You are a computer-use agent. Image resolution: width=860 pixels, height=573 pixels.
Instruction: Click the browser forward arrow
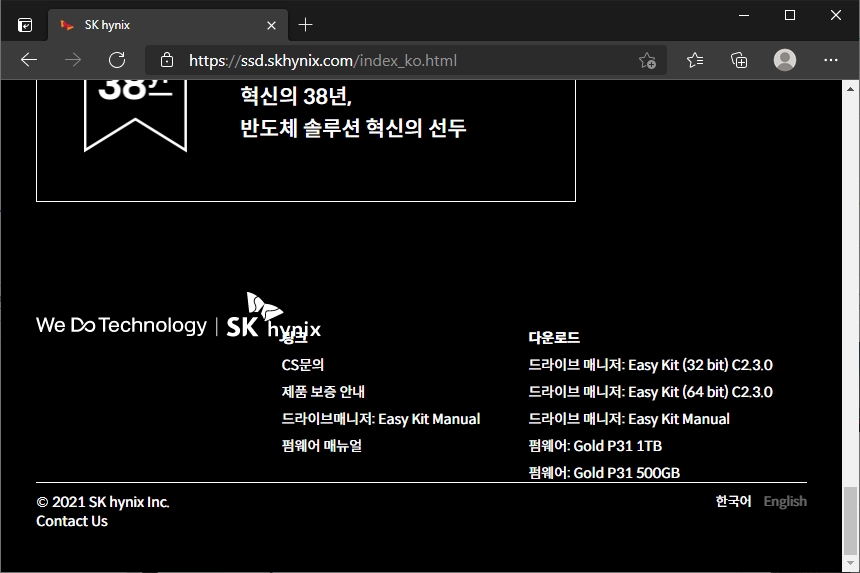coord(72,60)
